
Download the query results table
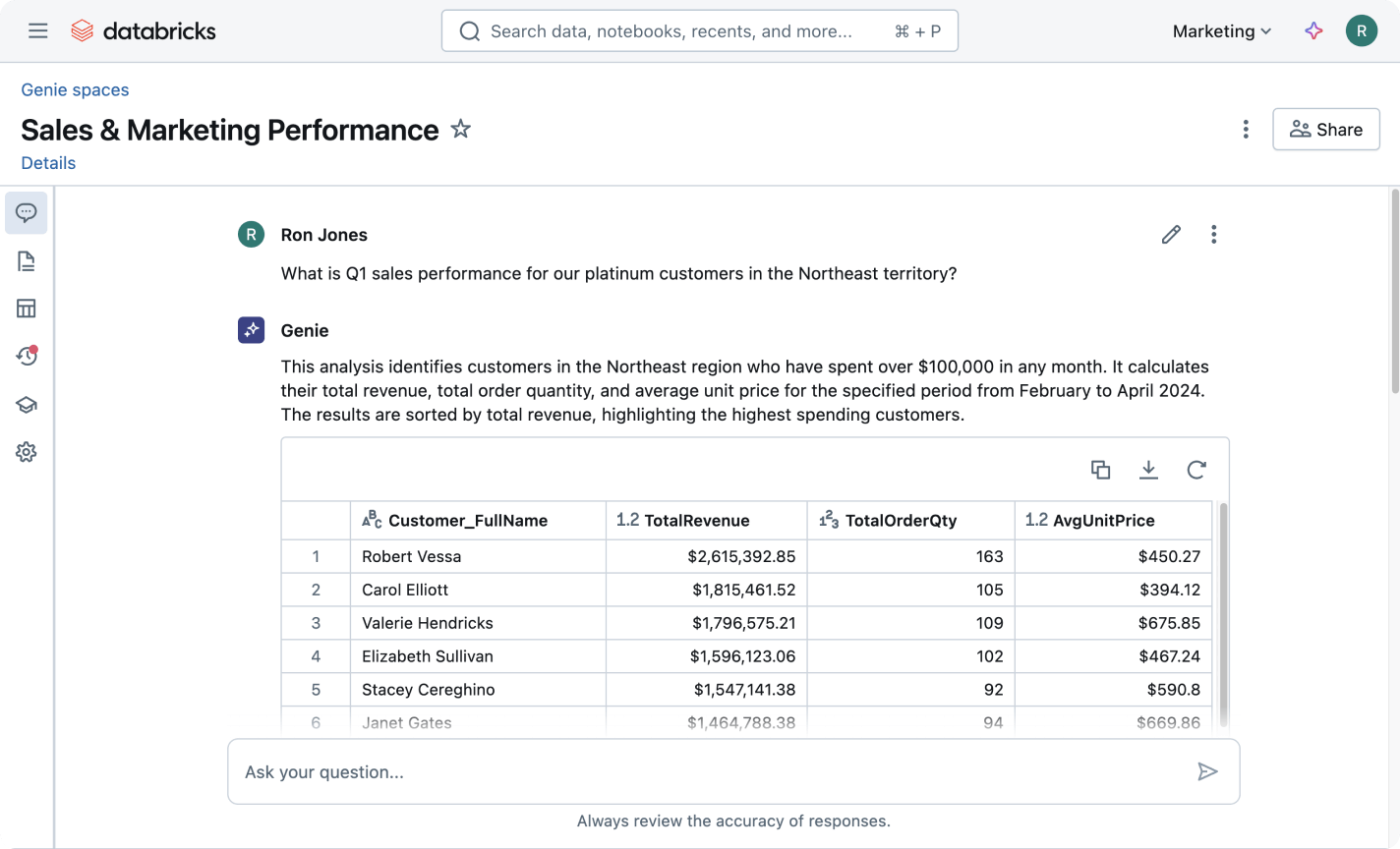click(1148, 470)
